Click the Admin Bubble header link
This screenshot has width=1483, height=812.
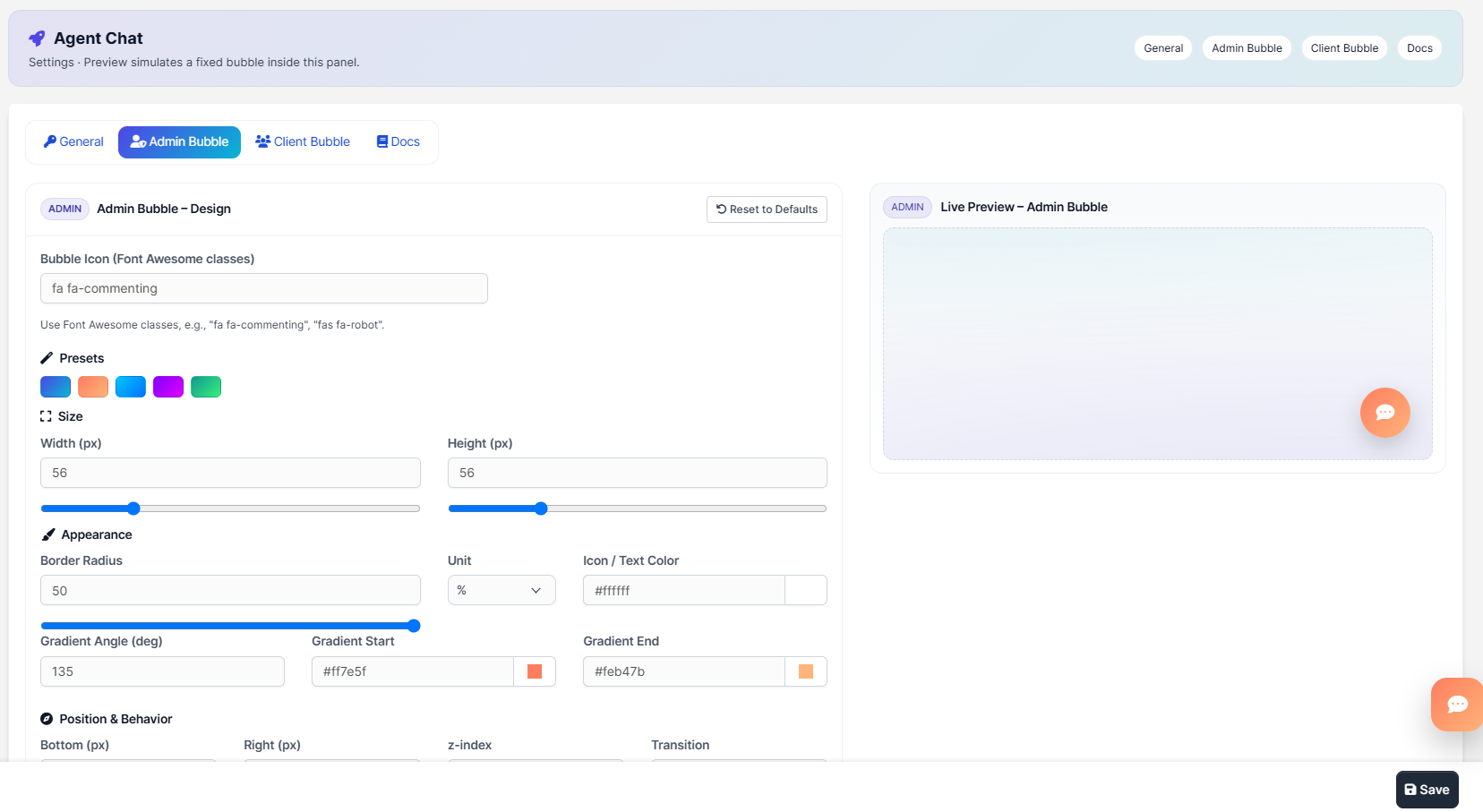[x=1247, y=48]
